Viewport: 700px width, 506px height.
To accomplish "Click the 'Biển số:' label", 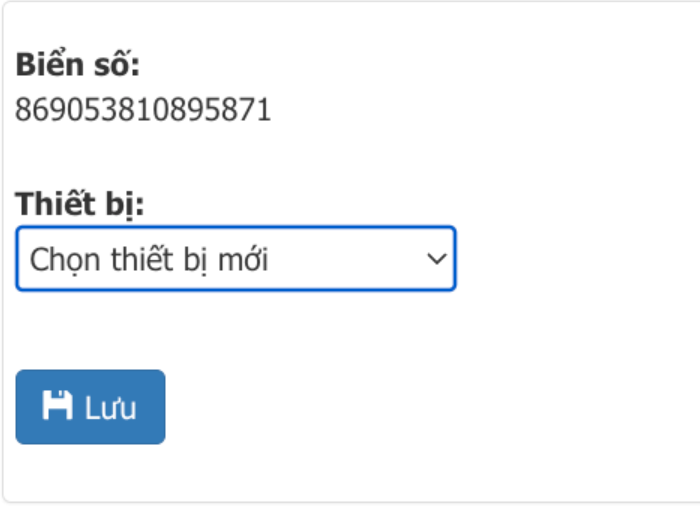I will click(78, 64).
